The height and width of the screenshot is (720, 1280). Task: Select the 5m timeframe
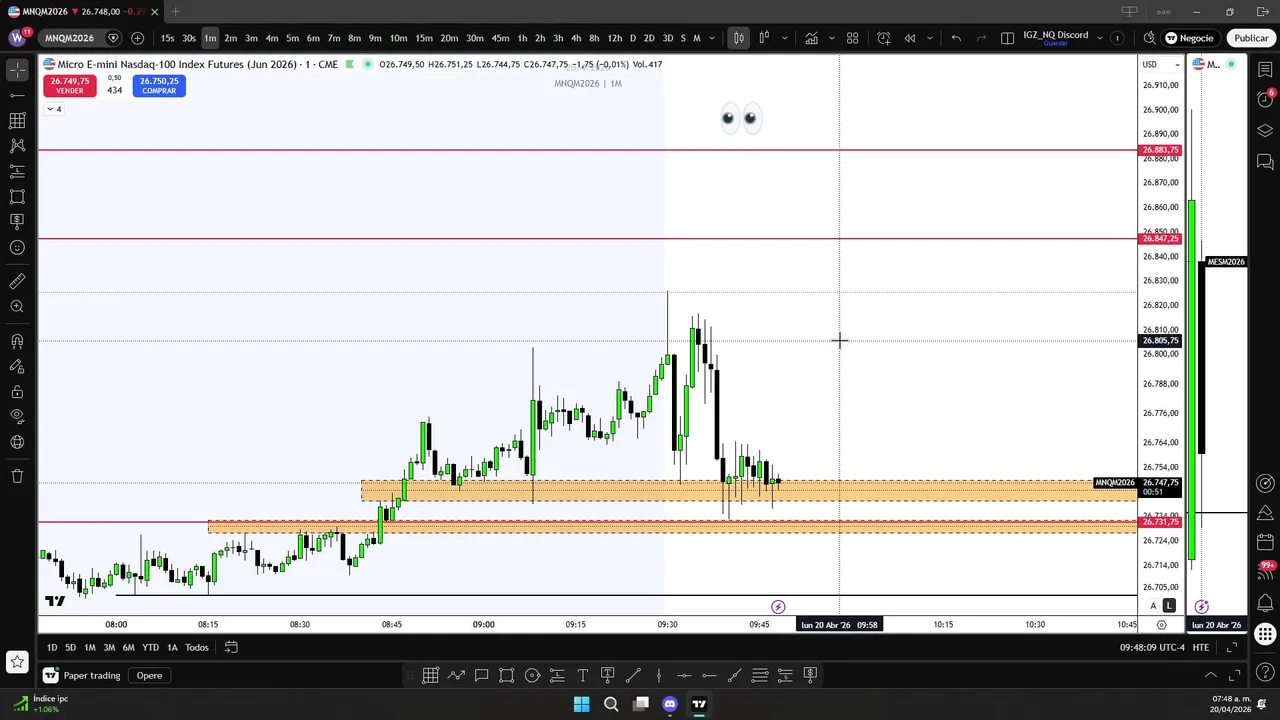292,38
